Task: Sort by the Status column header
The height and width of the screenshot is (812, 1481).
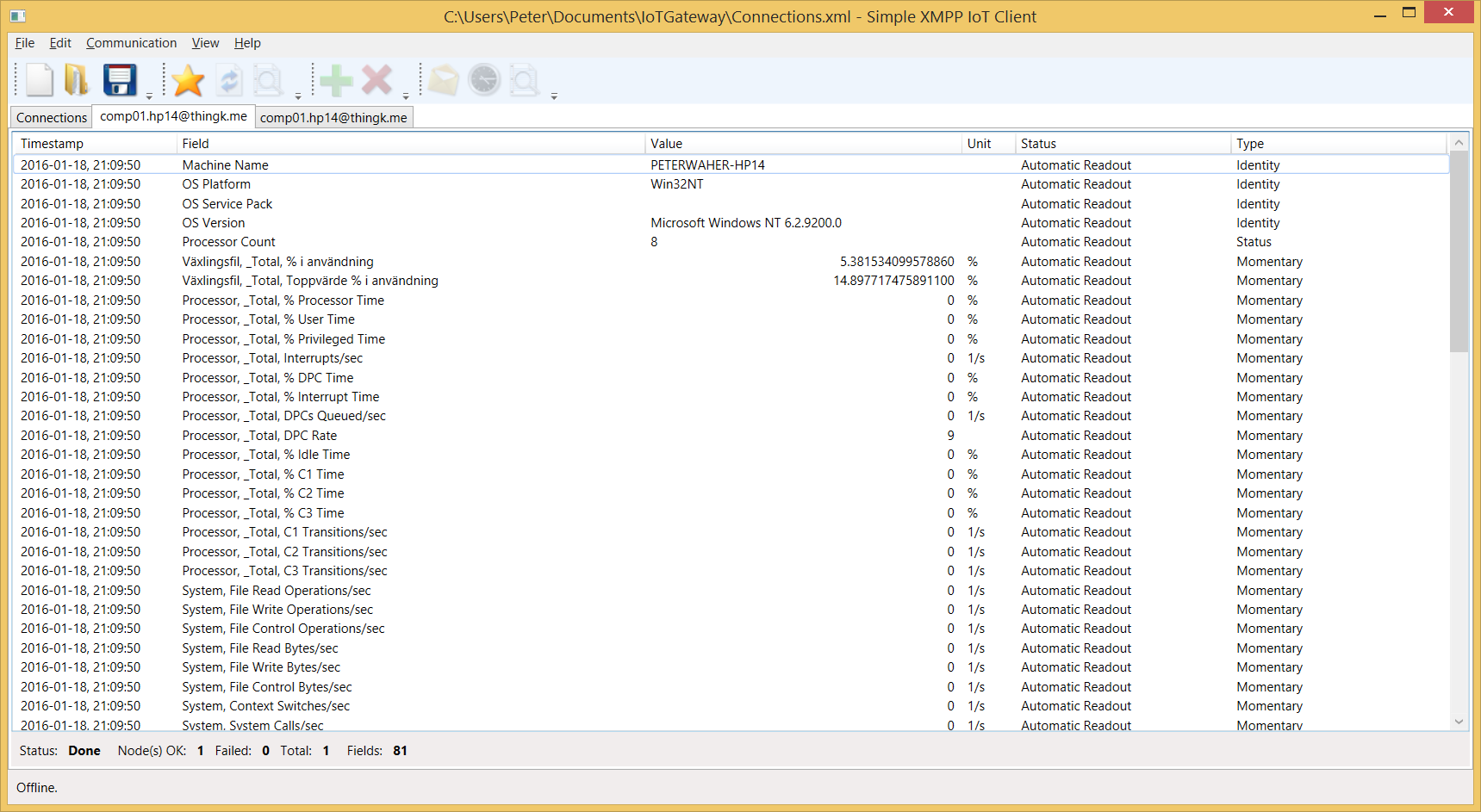Action: [1123, 144]
